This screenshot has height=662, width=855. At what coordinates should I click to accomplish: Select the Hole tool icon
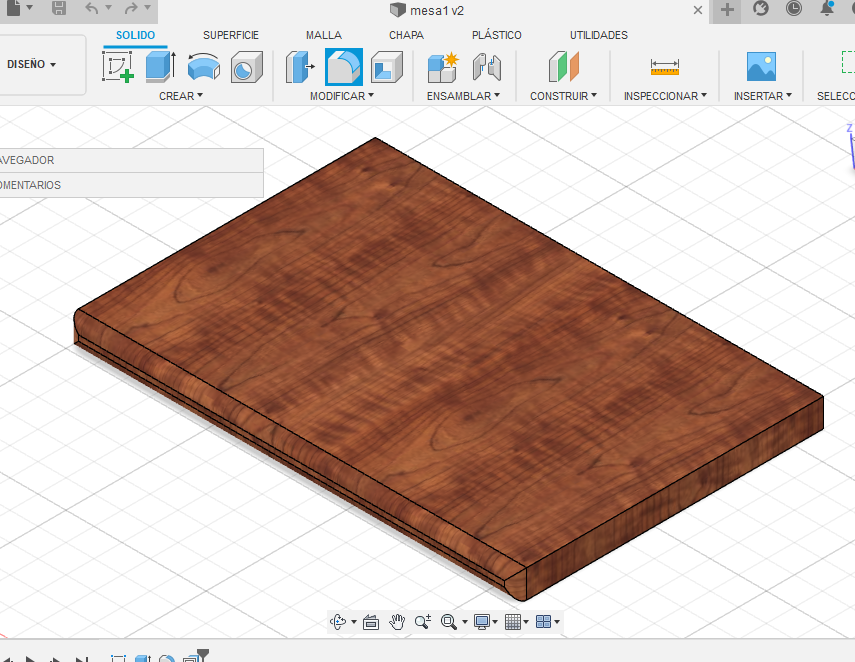pyautogui.click(x=245, y=67)
